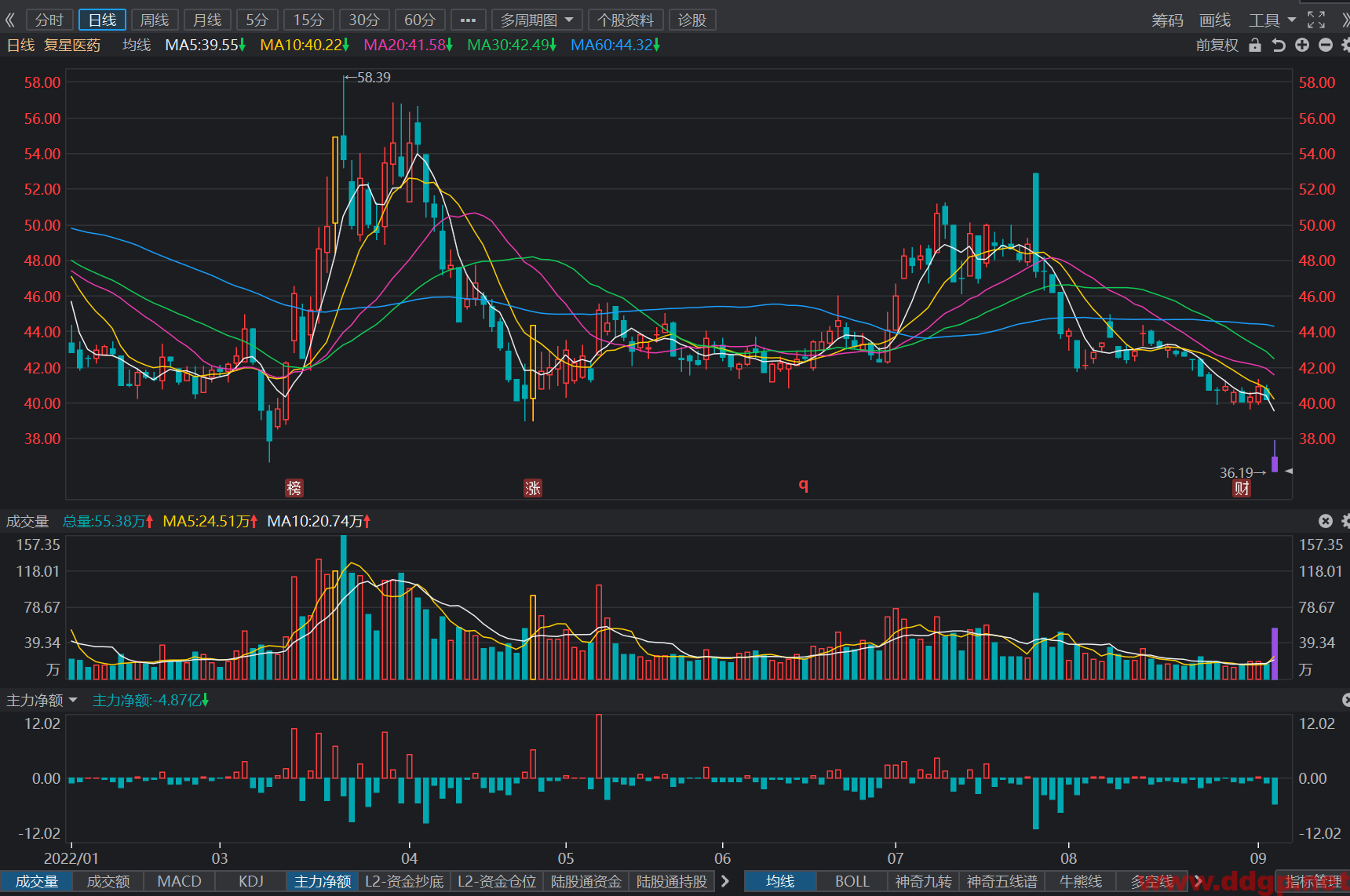Enter fullscreen with the expand arrows icon
Image resolution: width=1350 pixels, height=896 pixels.
[x=1316, y=20]
